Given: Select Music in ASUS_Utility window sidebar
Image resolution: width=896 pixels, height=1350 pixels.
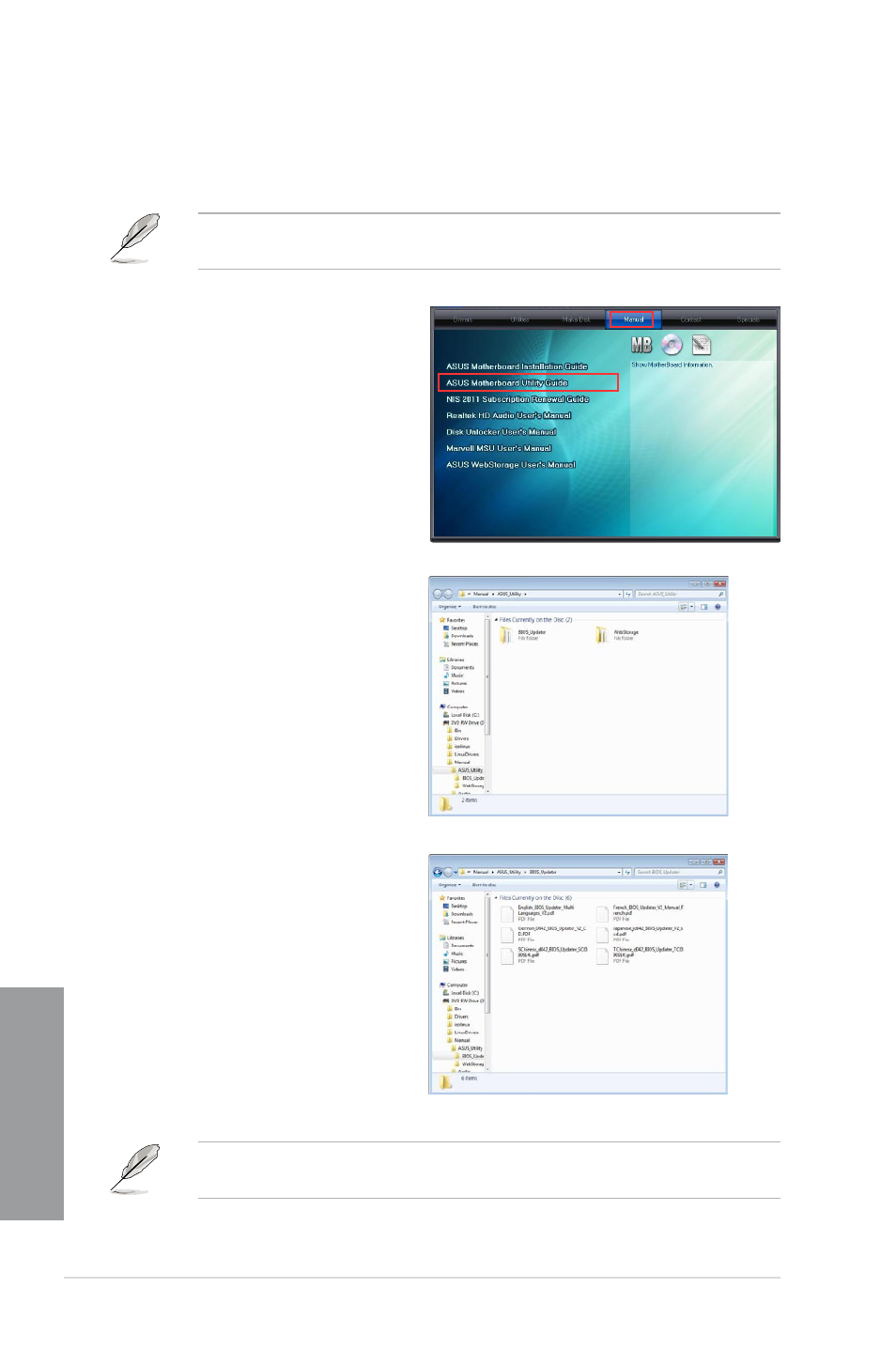Looking at the screenshot, I should (x=455, y=675).
